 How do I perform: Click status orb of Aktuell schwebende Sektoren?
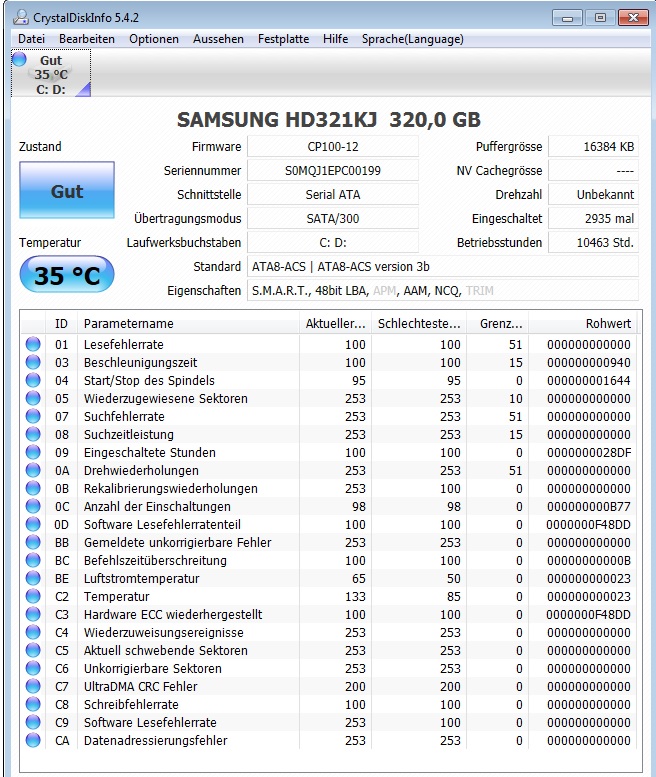coord(33,650)
